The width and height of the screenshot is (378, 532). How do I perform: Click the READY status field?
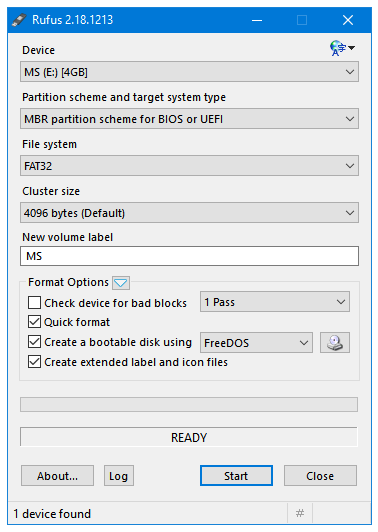pos(189,437)
